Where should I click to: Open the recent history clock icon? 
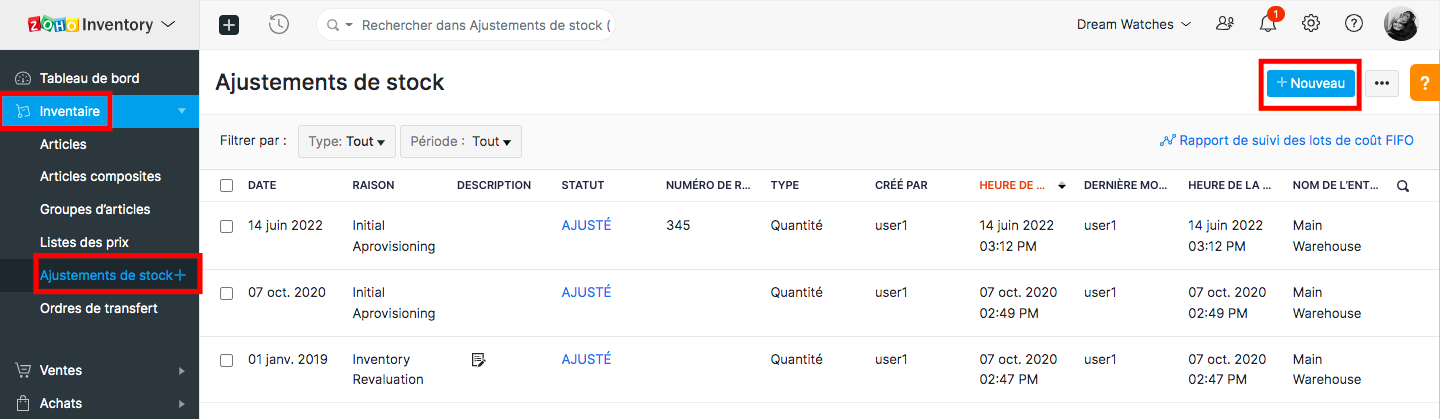click(279, 25)
